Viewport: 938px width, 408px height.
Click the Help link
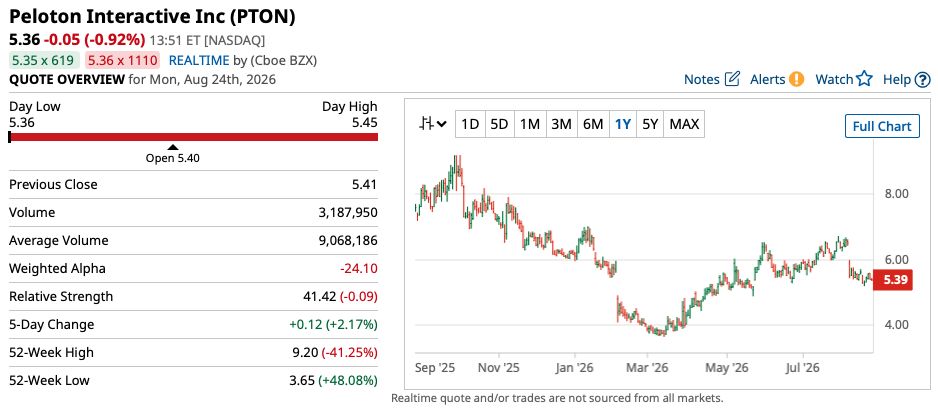897,79
